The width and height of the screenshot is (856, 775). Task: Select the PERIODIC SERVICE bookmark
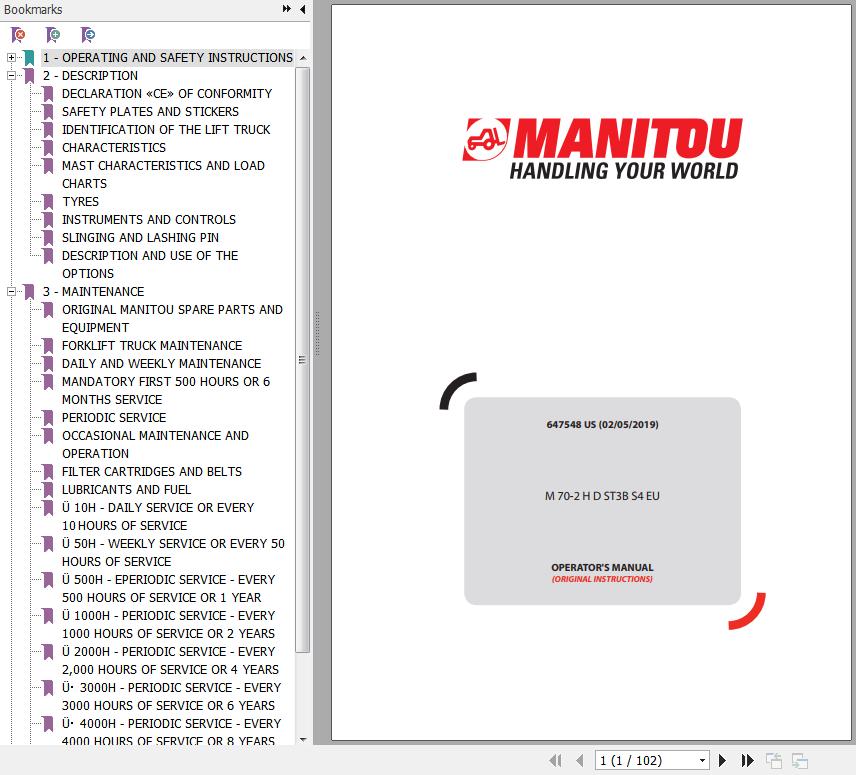(114, 418)
